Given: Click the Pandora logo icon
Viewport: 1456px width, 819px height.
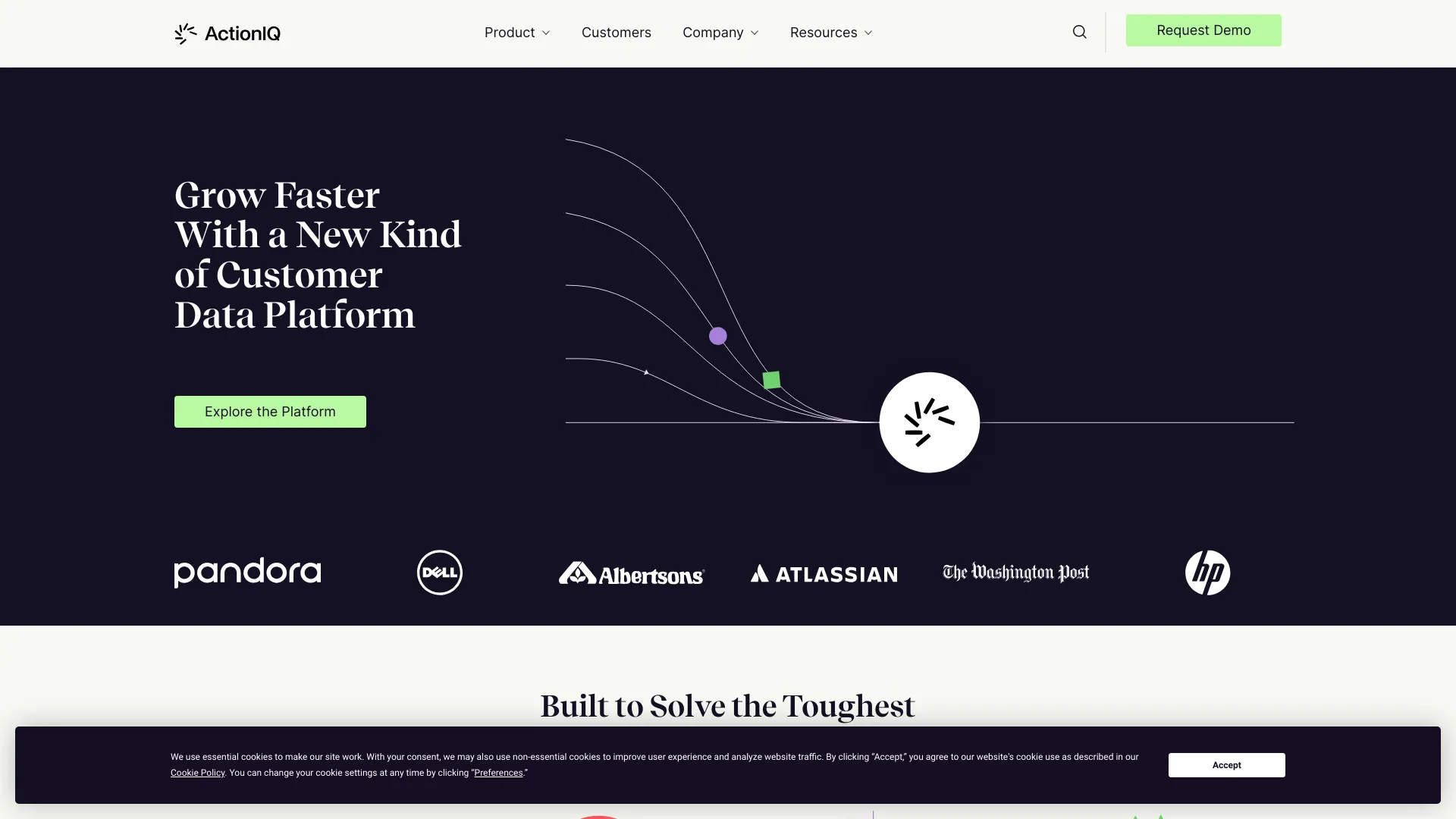Looking at the screenshot, I should 247,571.
